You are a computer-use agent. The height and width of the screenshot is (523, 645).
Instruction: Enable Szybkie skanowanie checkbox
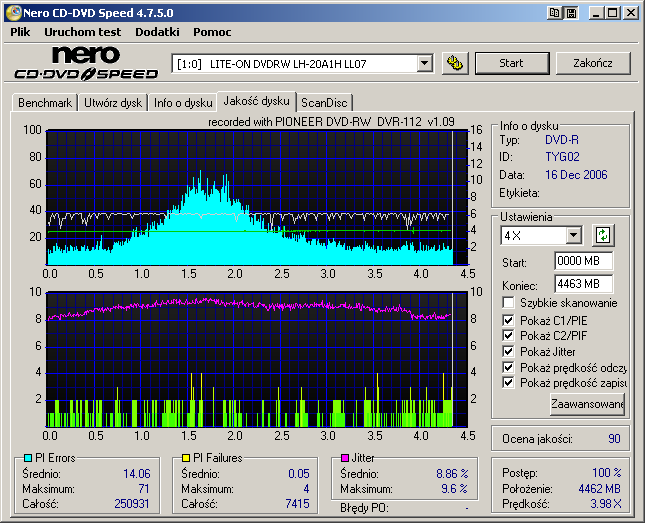508,303
